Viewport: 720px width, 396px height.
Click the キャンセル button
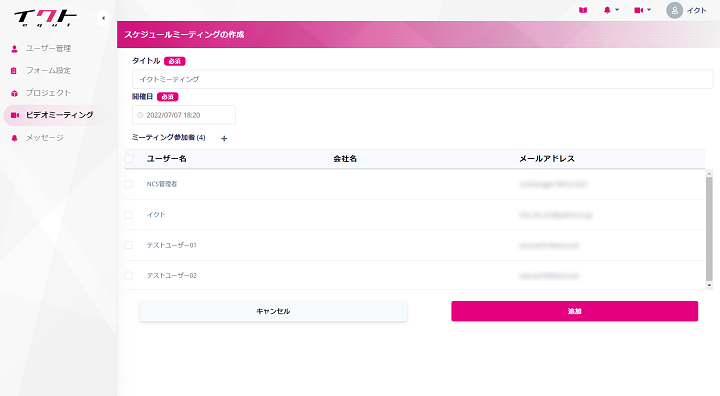pos(273,311)
